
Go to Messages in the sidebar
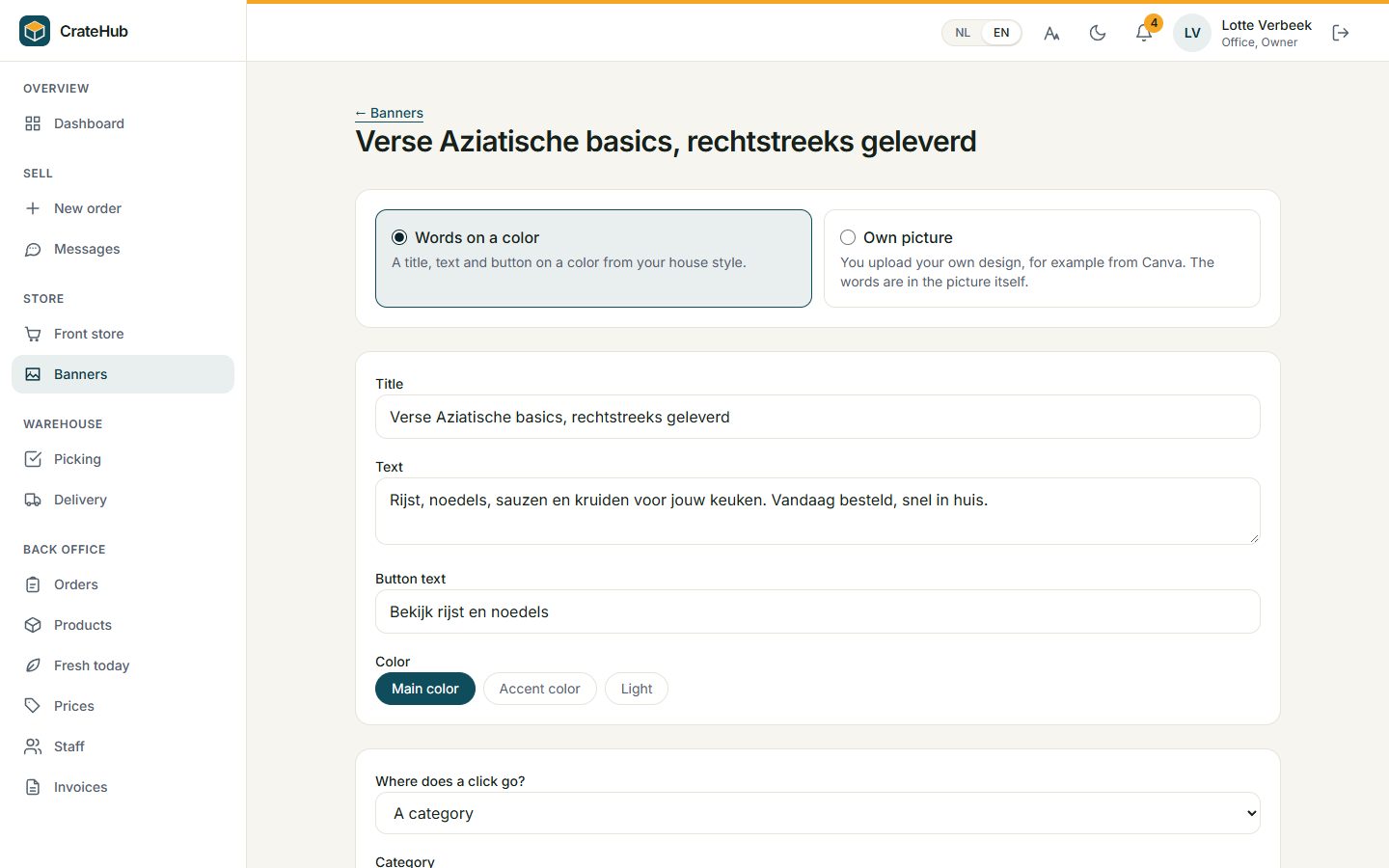coord(123,249)
